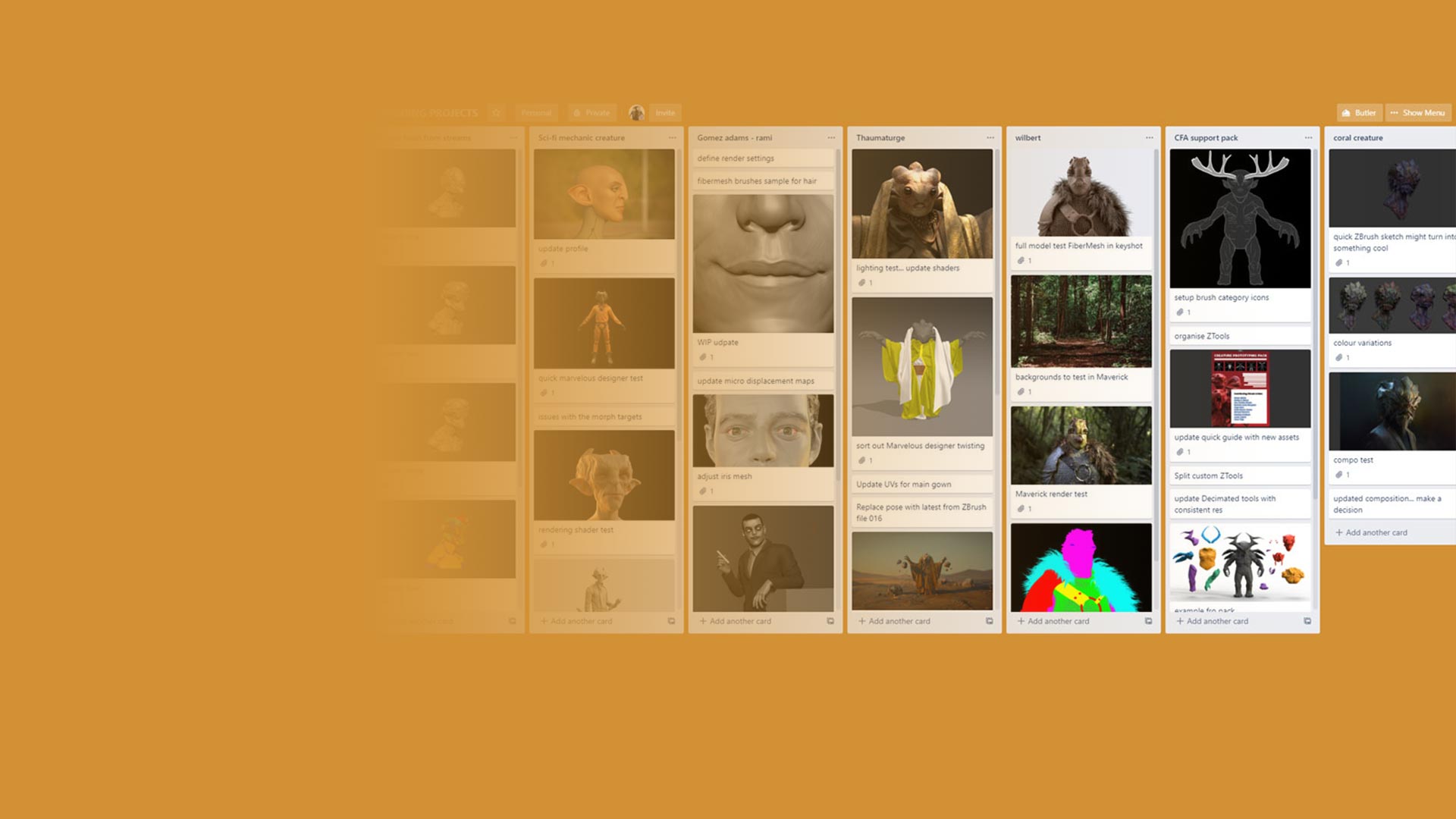Add another card to Gomez adams list
The width and height of the screenshot is (1456, 819).
735,621
